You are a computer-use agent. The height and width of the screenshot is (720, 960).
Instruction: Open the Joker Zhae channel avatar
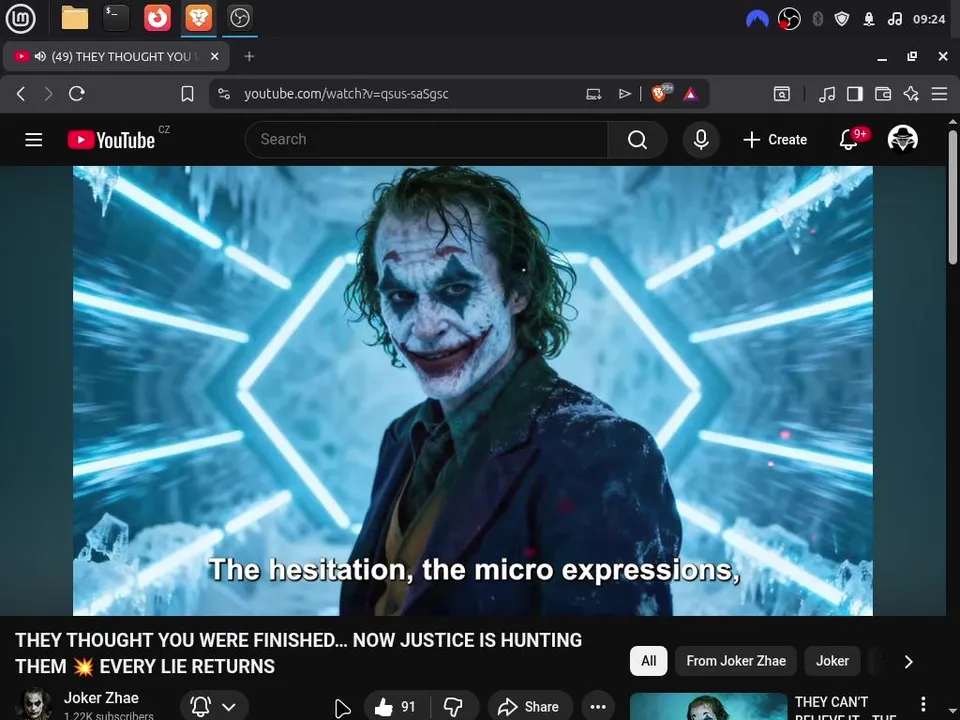(33, 704)
